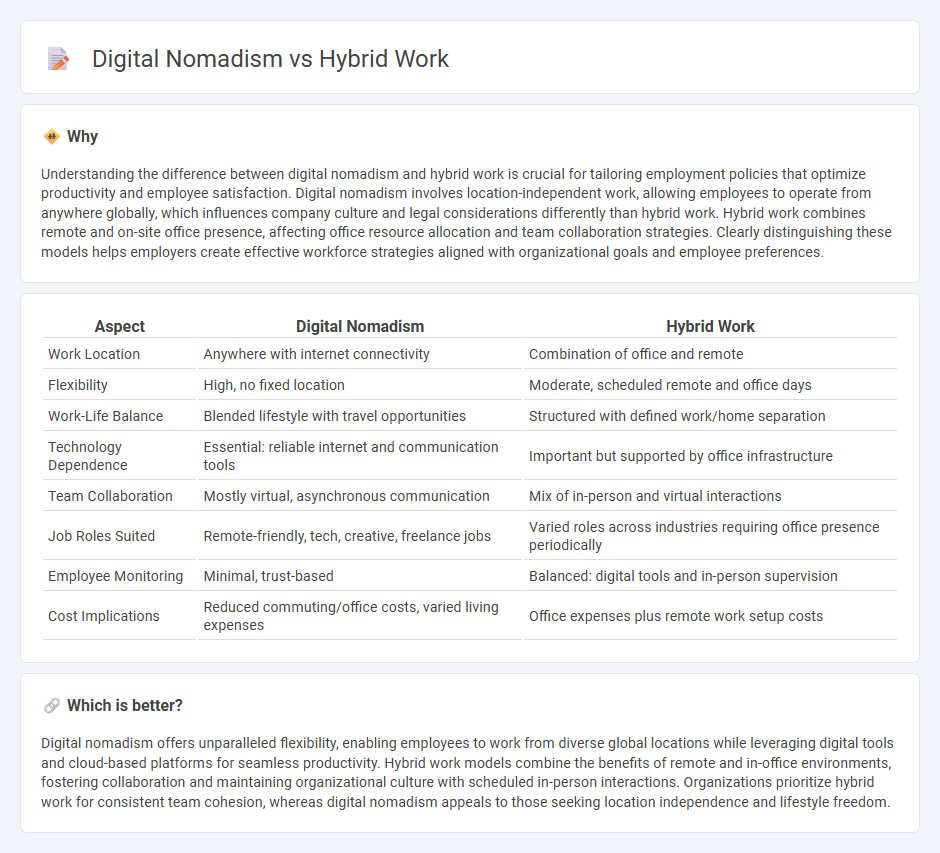The image size is (940, 853).
Task: Click the Digital Nomadism column header
Action: coord(360,326)
